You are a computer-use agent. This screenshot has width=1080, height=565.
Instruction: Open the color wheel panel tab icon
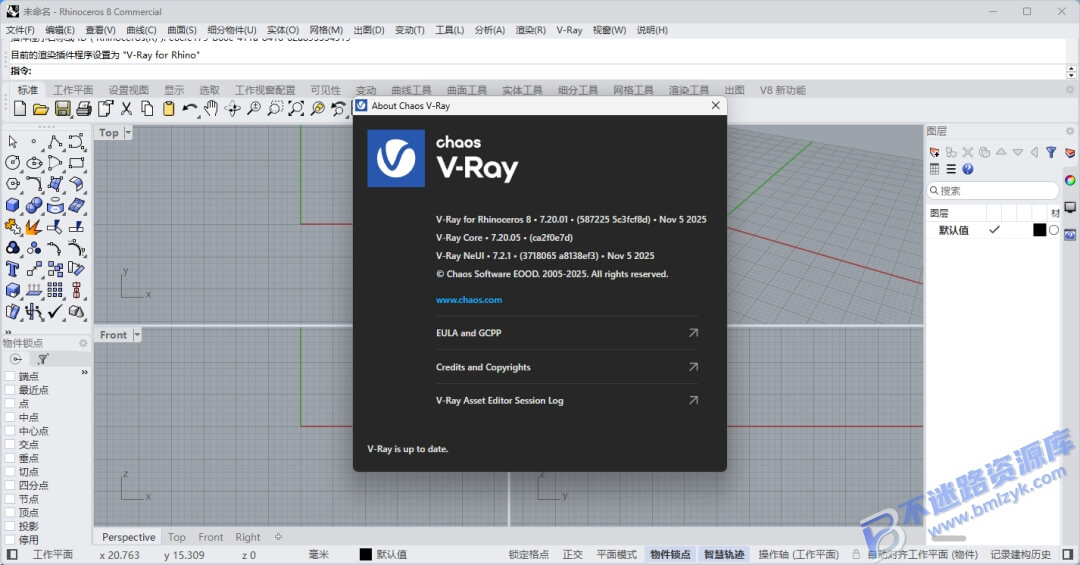[1070, 181]
